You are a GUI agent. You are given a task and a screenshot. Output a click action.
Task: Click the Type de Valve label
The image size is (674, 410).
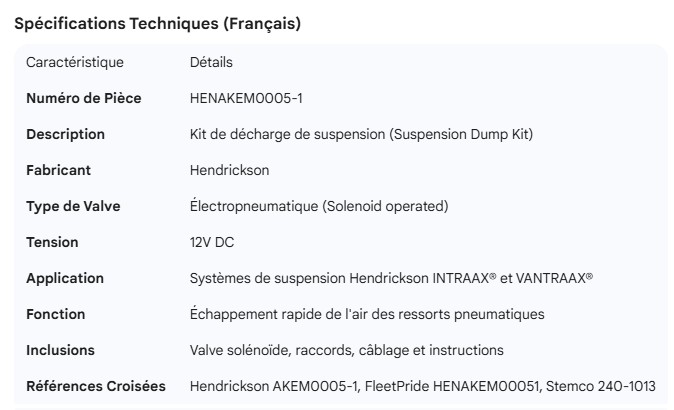click(73, 206)
